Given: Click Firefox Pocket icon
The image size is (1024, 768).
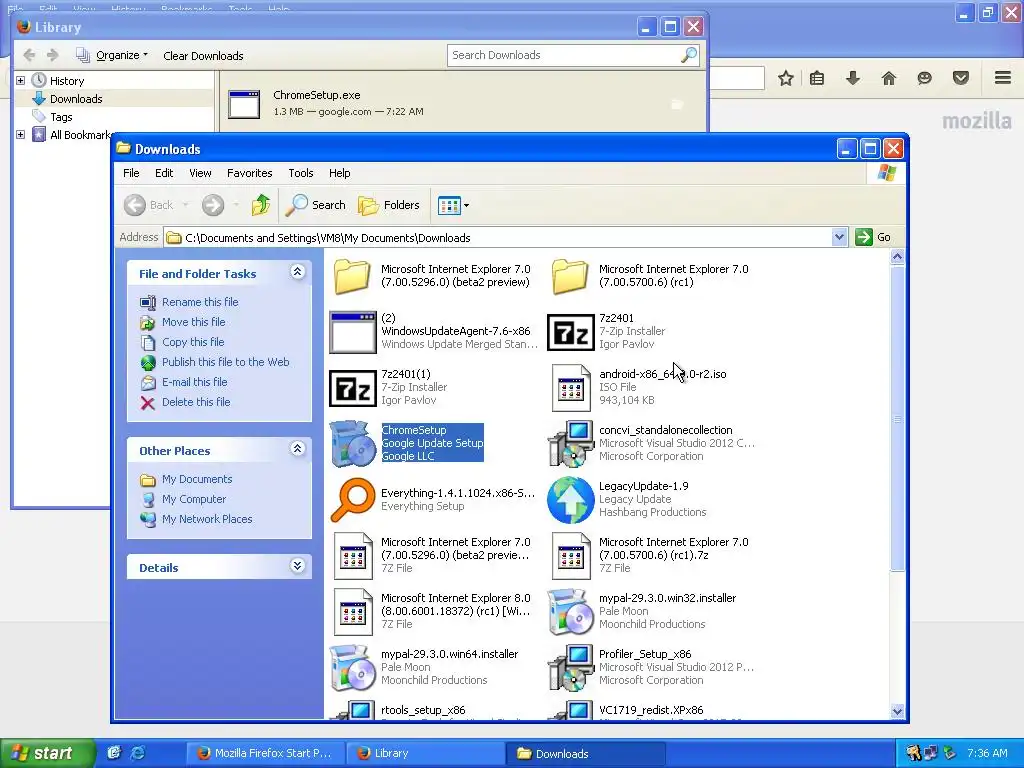Looking at the screenshot, I should coord(961,78).
